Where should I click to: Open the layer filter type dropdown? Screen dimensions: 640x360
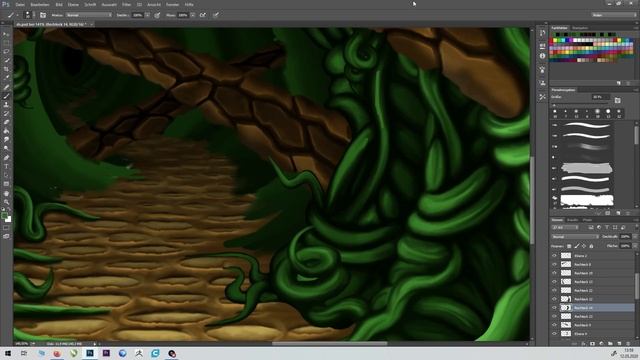(564, 227)
